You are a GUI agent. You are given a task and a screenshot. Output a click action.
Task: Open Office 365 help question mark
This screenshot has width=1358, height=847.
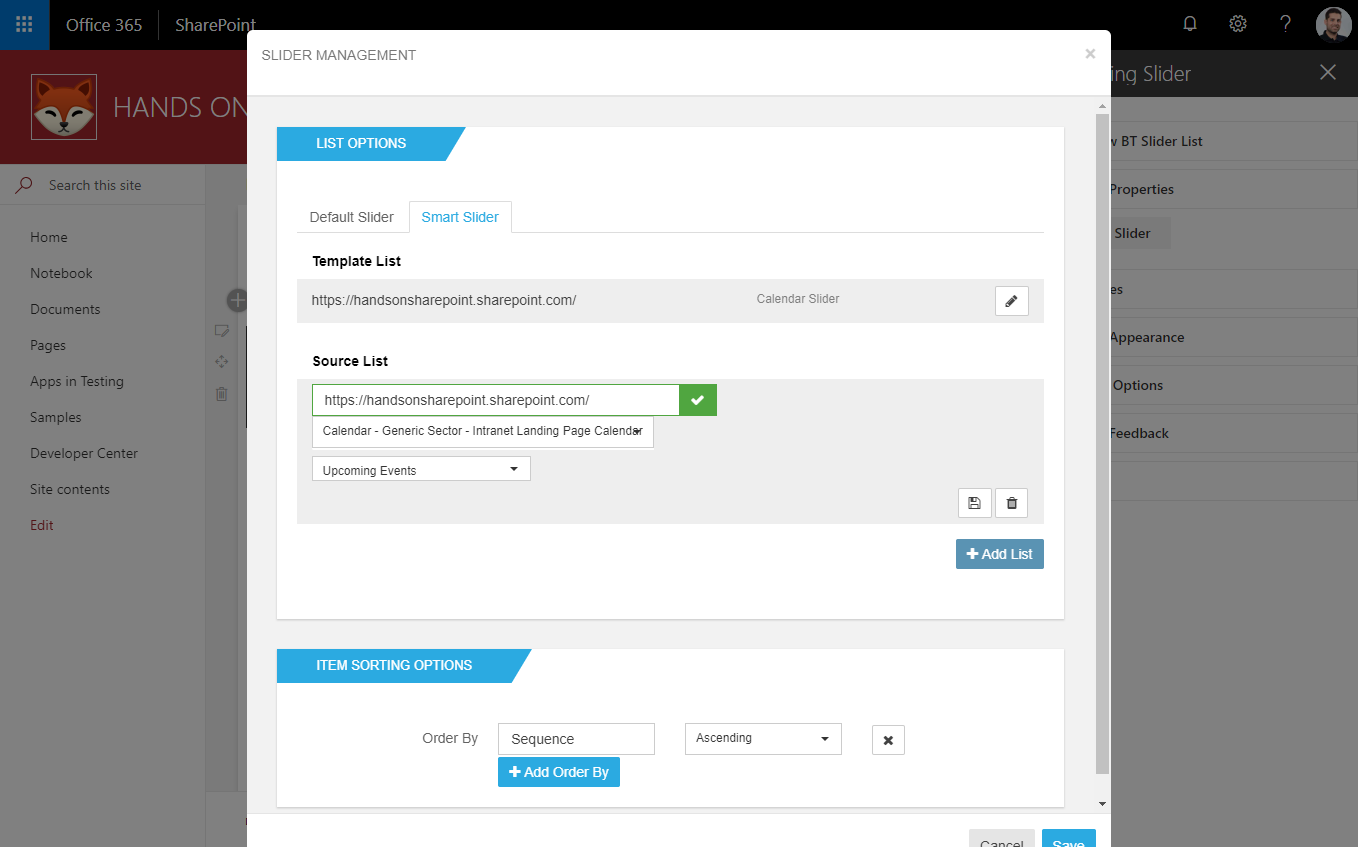(1285, 23)
